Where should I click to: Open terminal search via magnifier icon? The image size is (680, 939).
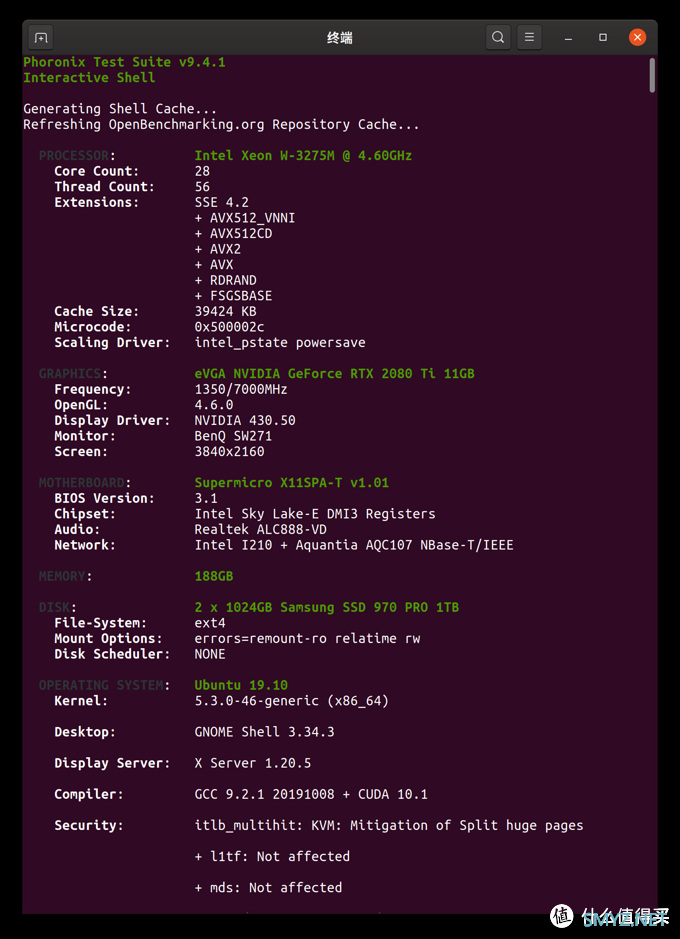click(497, 38)
